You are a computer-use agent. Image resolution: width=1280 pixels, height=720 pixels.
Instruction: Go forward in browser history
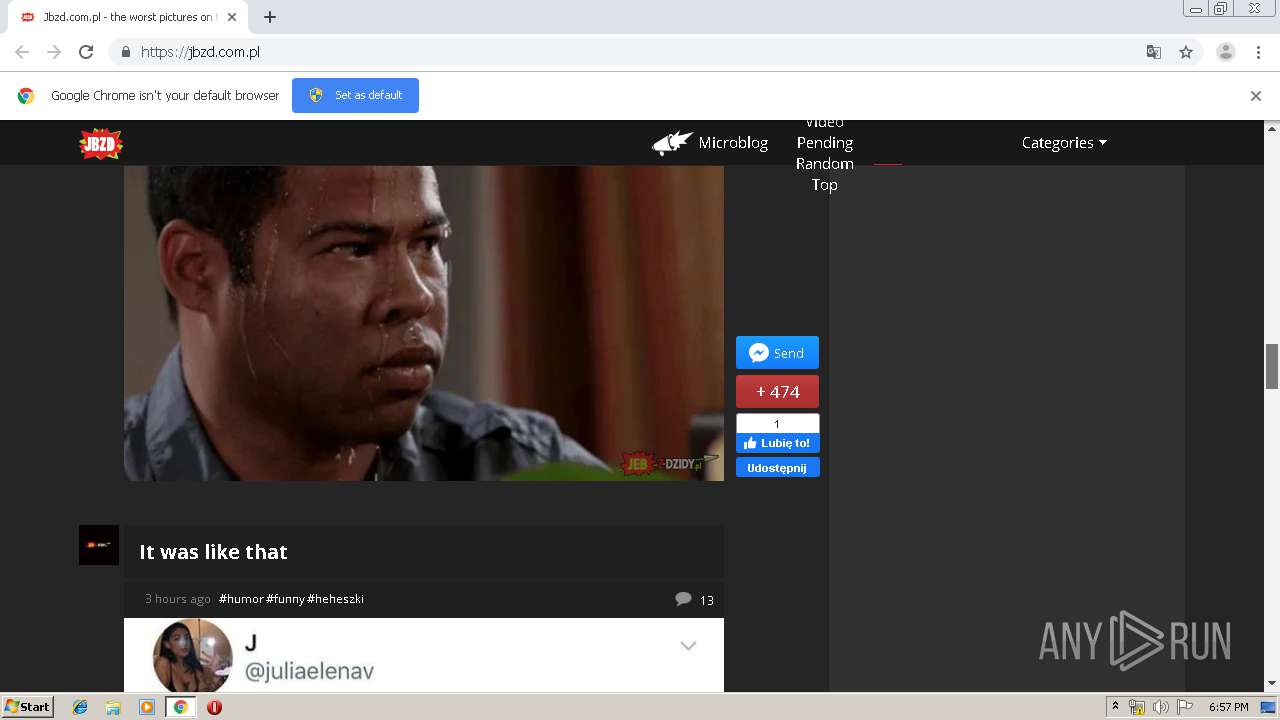point(54,52)
